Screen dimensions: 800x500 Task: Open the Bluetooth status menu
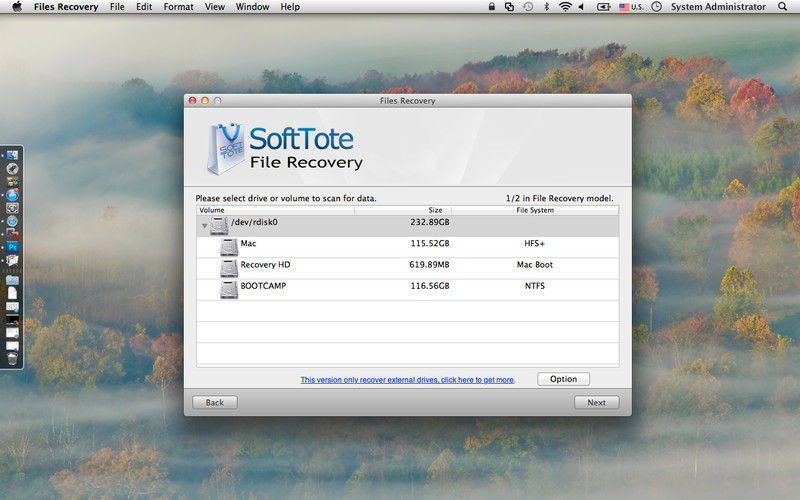pyautogui.click(x=546, y=7)
